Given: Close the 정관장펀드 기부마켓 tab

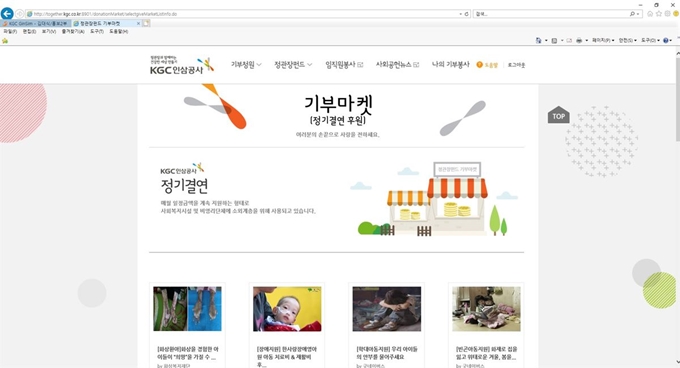Looking at the screenshot, I should (138, 23).
